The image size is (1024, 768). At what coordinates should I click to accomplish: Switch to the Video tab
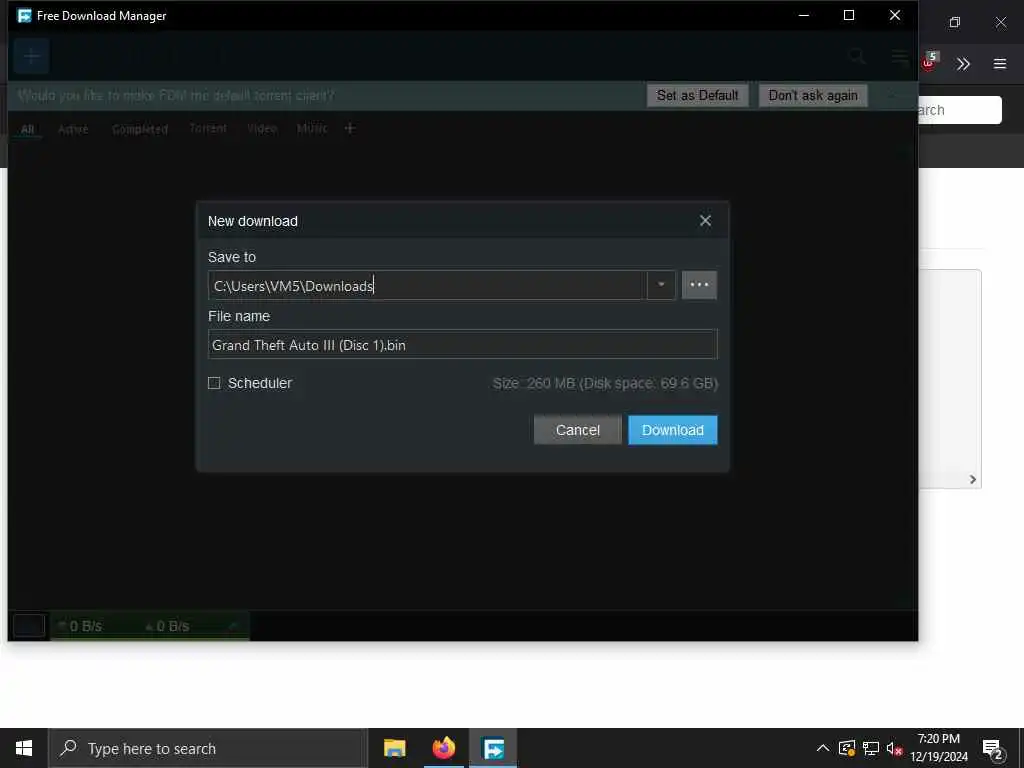pyautogui.click(x=262, y=128)
